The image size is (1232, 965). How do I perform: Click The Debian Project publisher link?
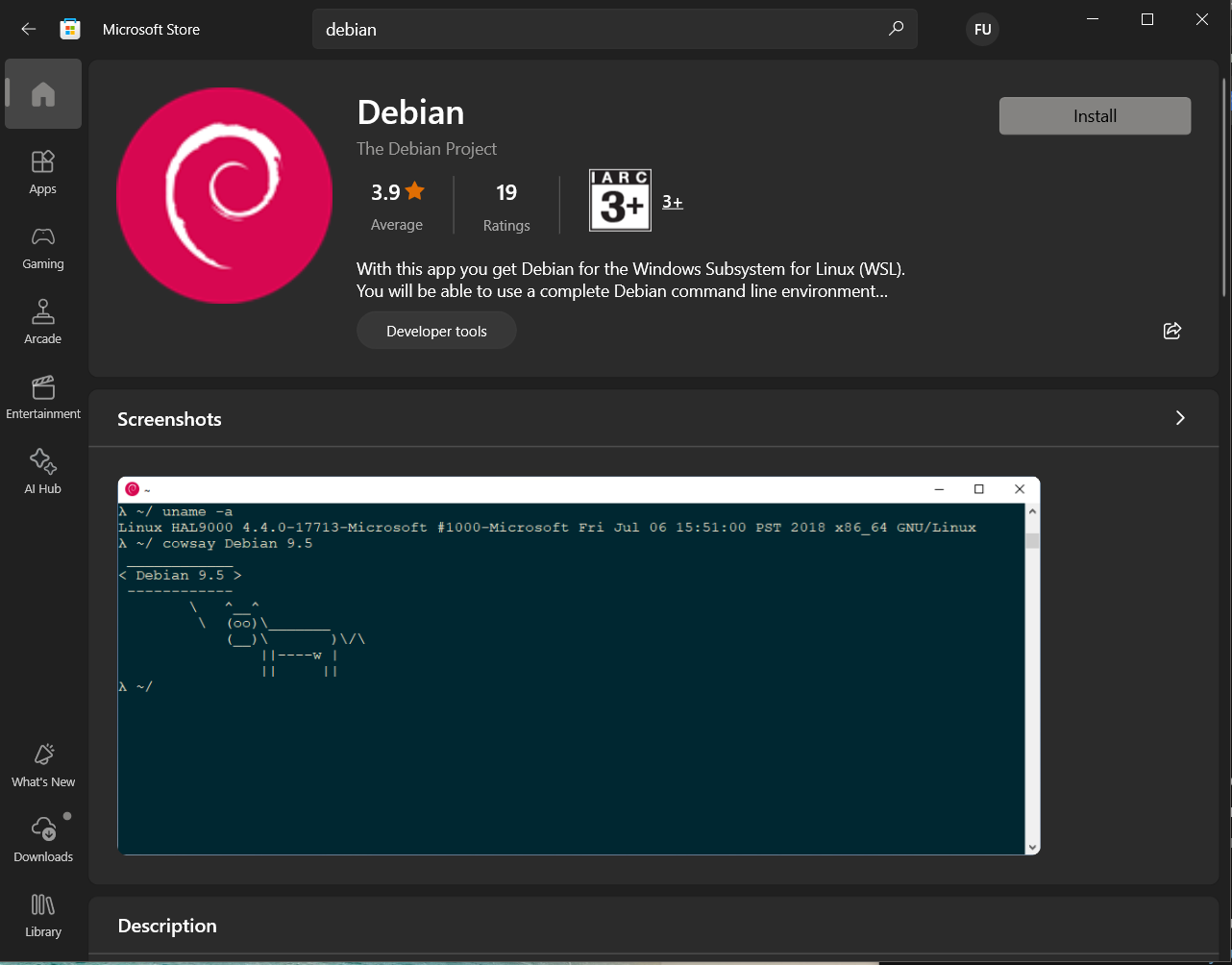[x=427, y=149]
